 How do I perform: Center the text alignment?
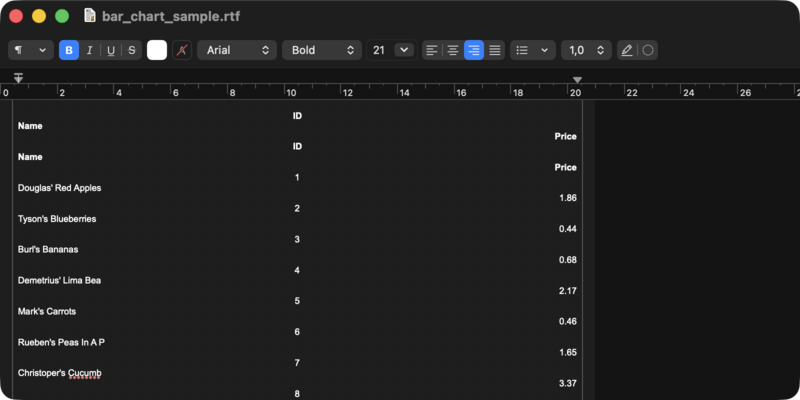453,50
